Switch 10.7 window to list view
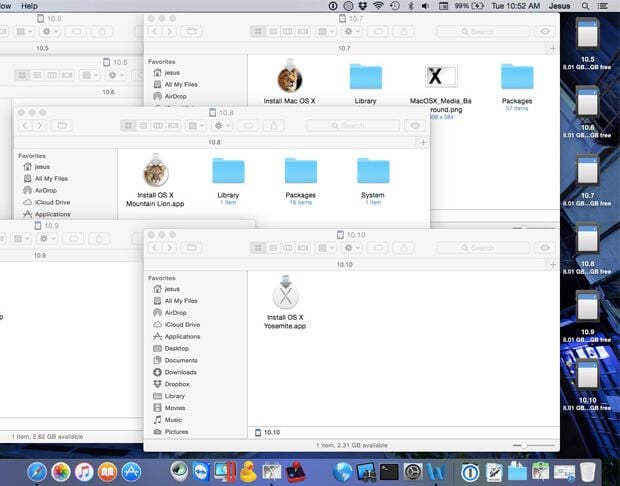The height and width of the screenshot is (486, 620). [x=273, y=31]
